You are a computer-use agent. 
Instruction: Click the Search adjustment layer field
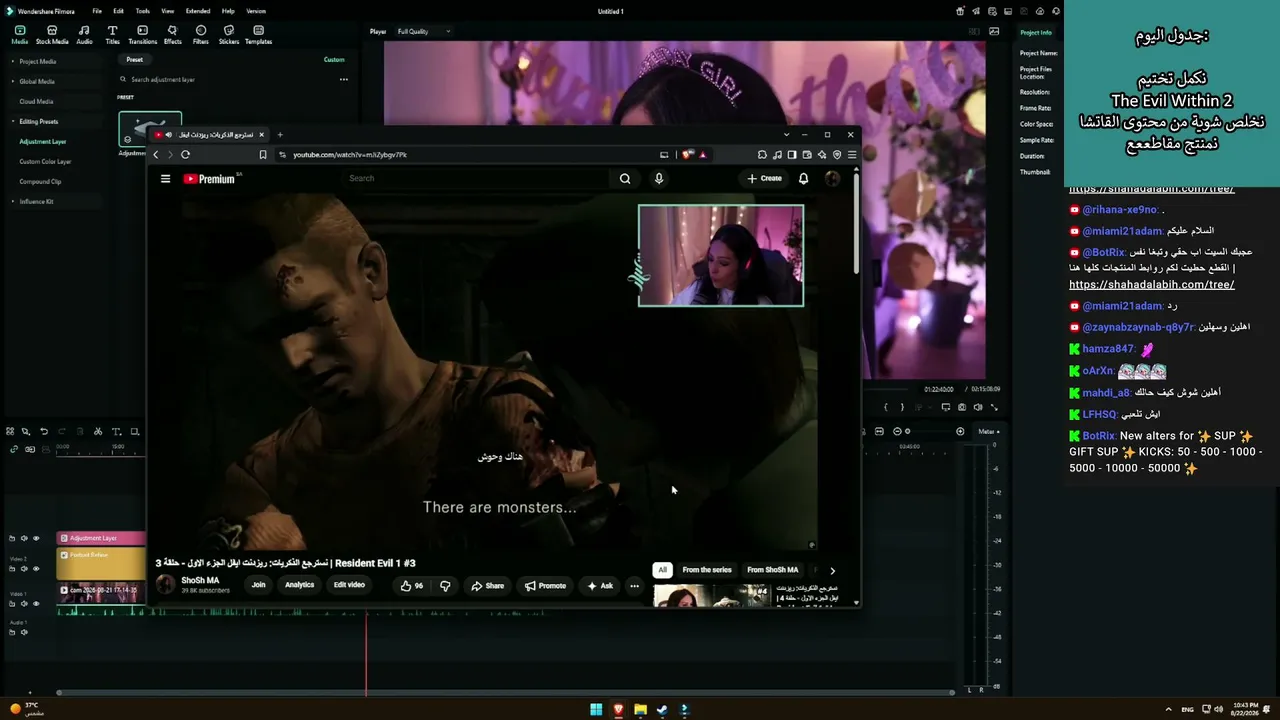point(227,79)
